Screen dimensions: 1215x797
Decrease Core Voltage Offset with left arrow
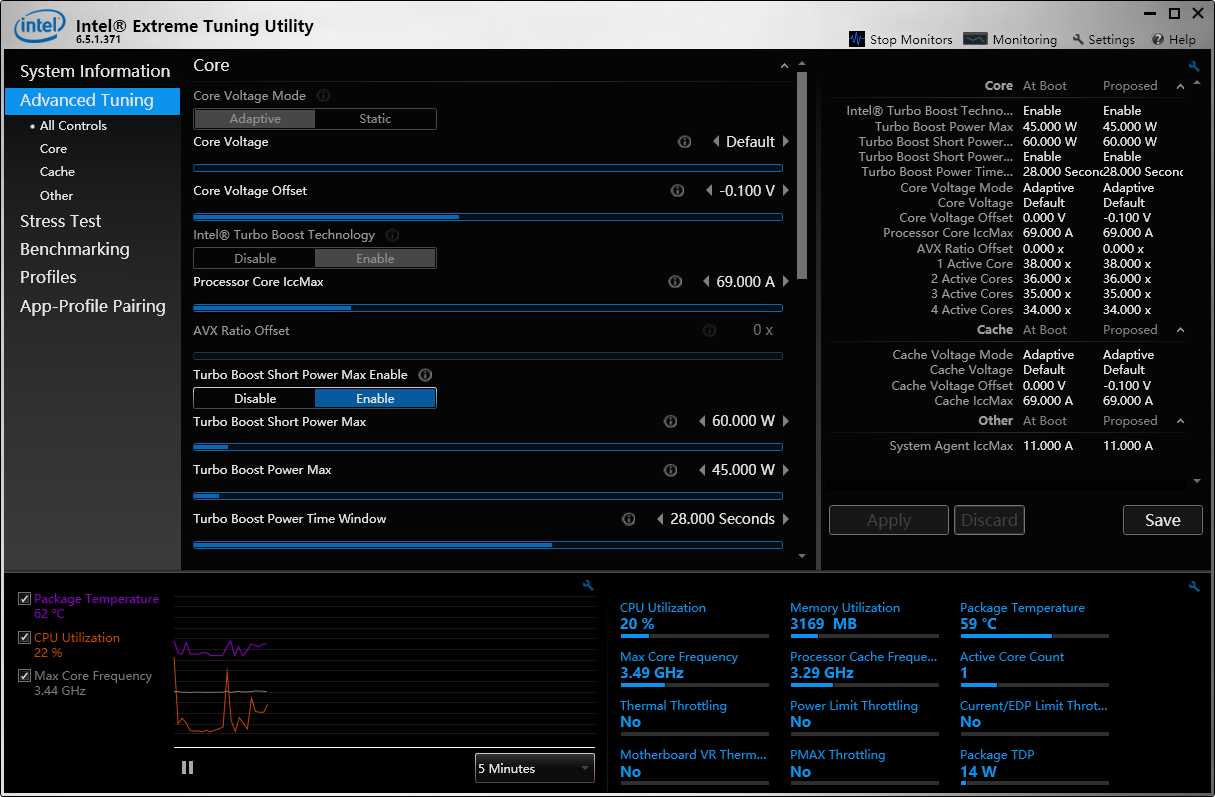coord(709,191)
